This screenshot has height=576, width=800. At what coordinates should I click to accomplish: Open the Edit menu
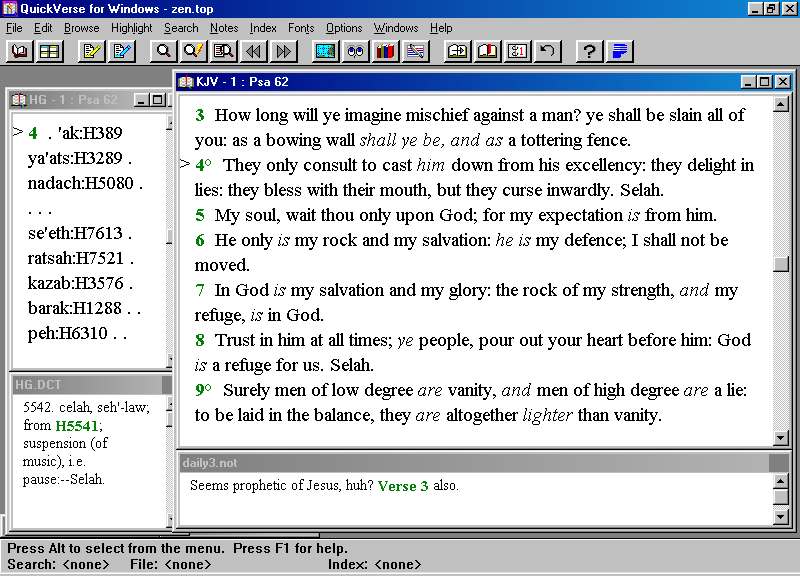tap(43, 28)
